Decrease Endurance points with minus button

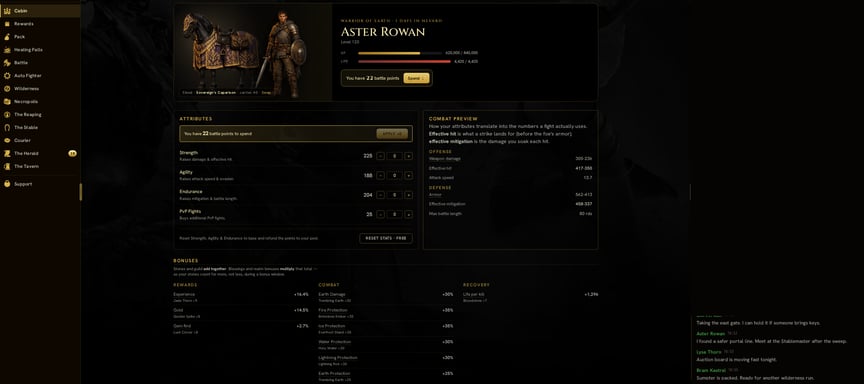381,194
